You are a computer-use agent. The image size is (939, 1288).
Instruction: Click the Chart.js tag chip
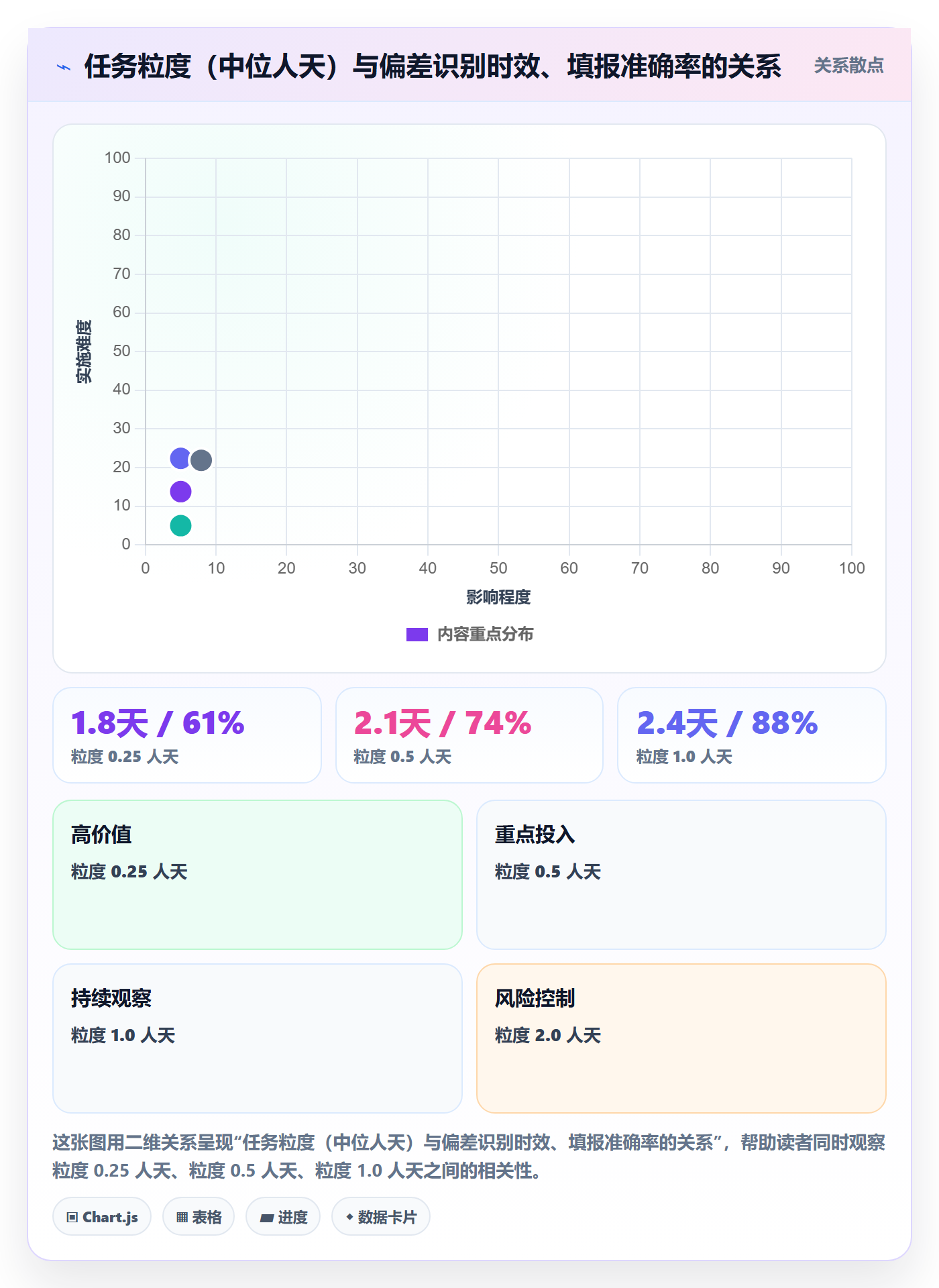click(x=102, y=1216)
